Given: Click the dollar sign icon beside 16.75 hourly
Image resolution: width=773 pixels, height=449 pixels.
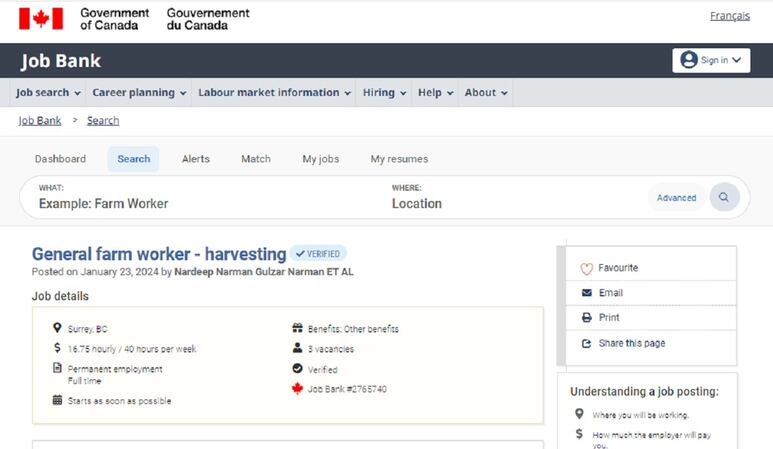Looking at the screenshot, I should [57, 348].
